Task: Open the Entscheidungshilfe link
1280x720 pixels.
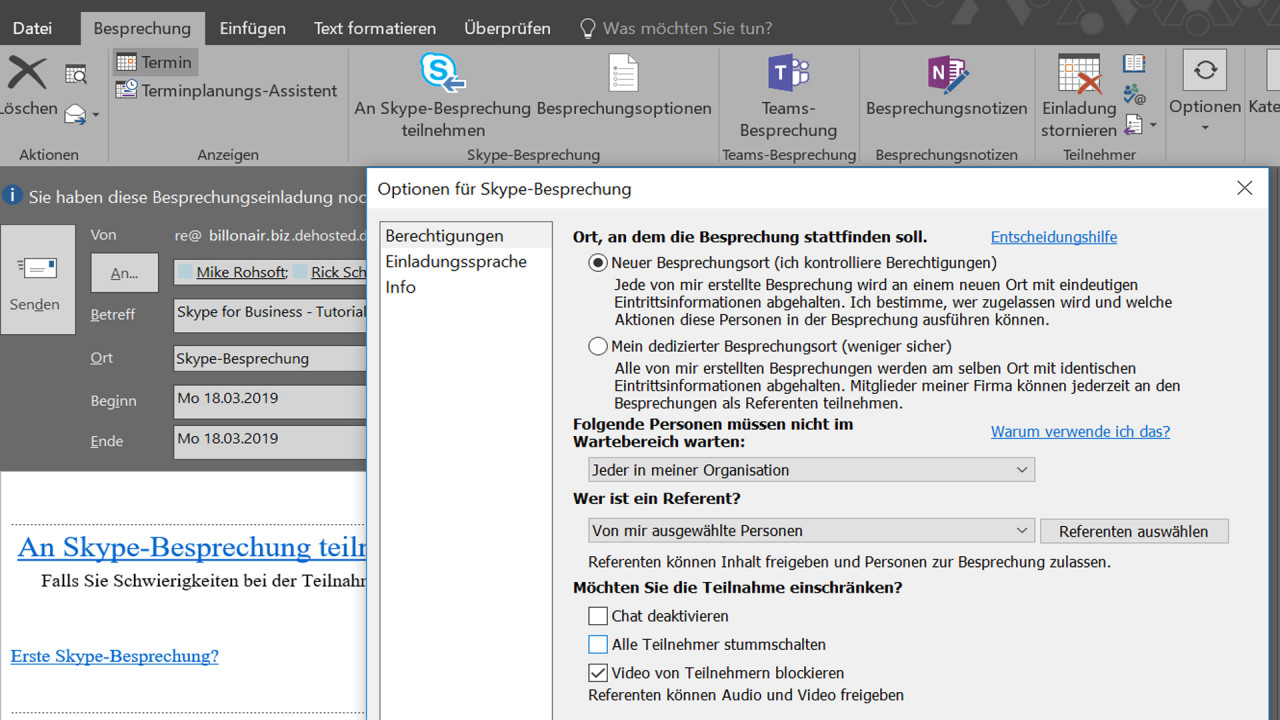Action: tap(1053, 237)
